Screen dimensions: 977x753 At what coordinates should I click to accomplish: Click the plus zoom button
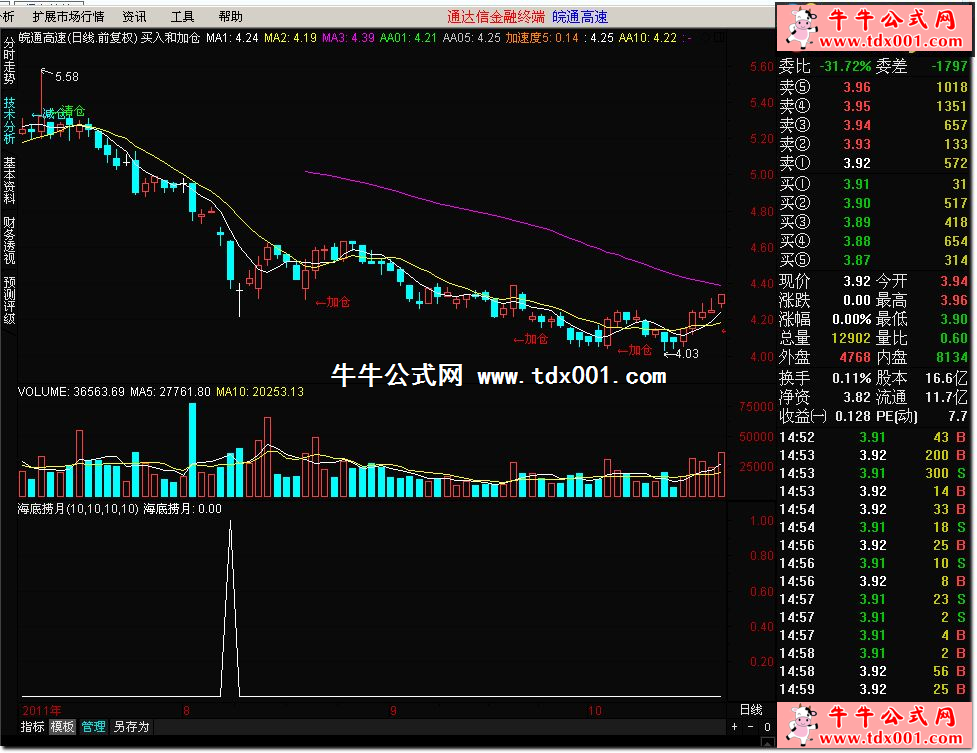click(735, 727)
